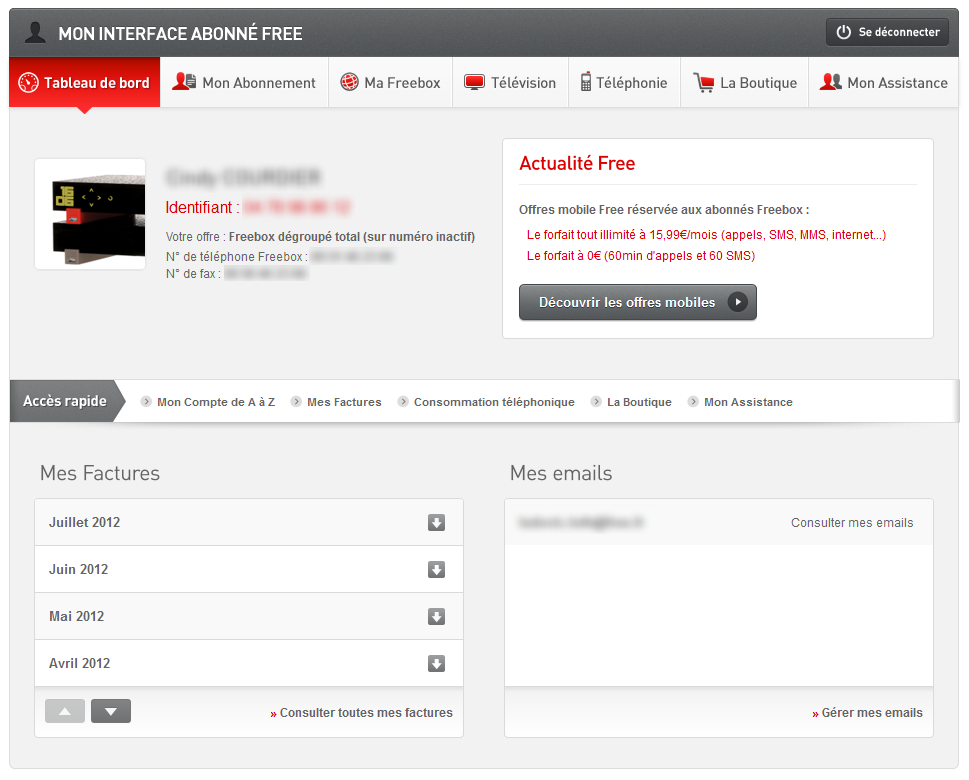Click the dashboard gauge icon
The height and width of the screenshot is (780, 969).
28,82
